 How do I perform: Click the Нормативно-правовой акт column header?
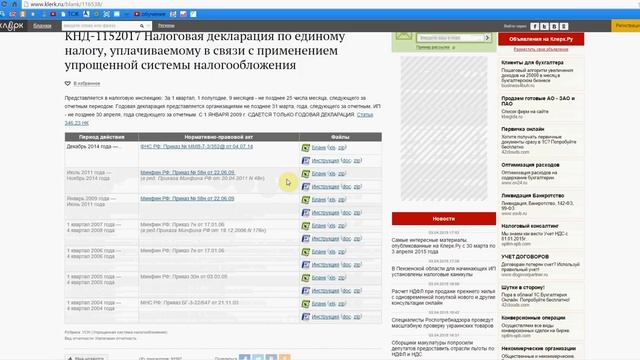click(x=219, y=137)
